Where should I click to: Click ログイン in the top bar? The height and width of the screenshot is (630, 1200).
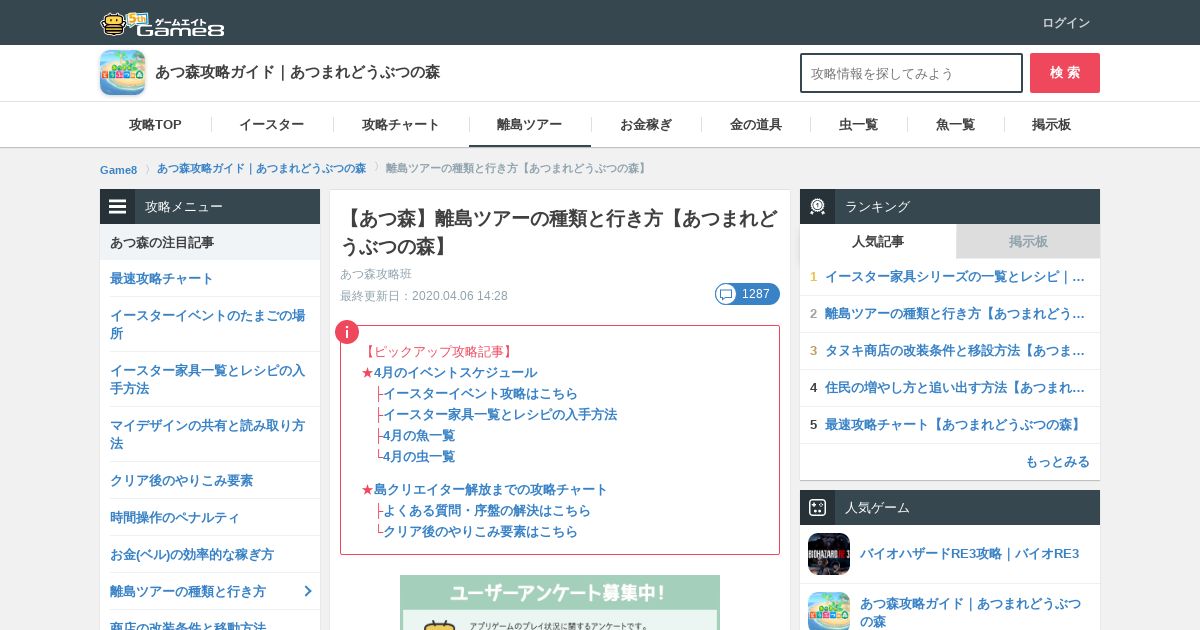coord(1066,23)
